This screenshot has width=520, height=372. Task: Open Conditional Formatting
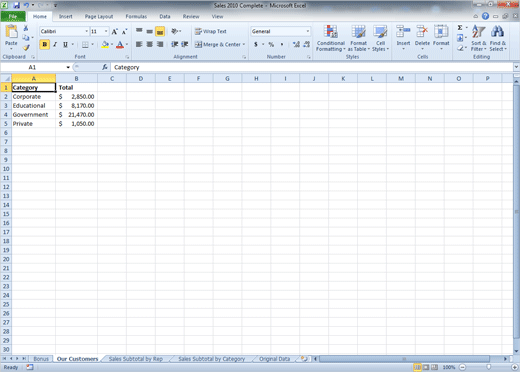click(x=331, y=38)
